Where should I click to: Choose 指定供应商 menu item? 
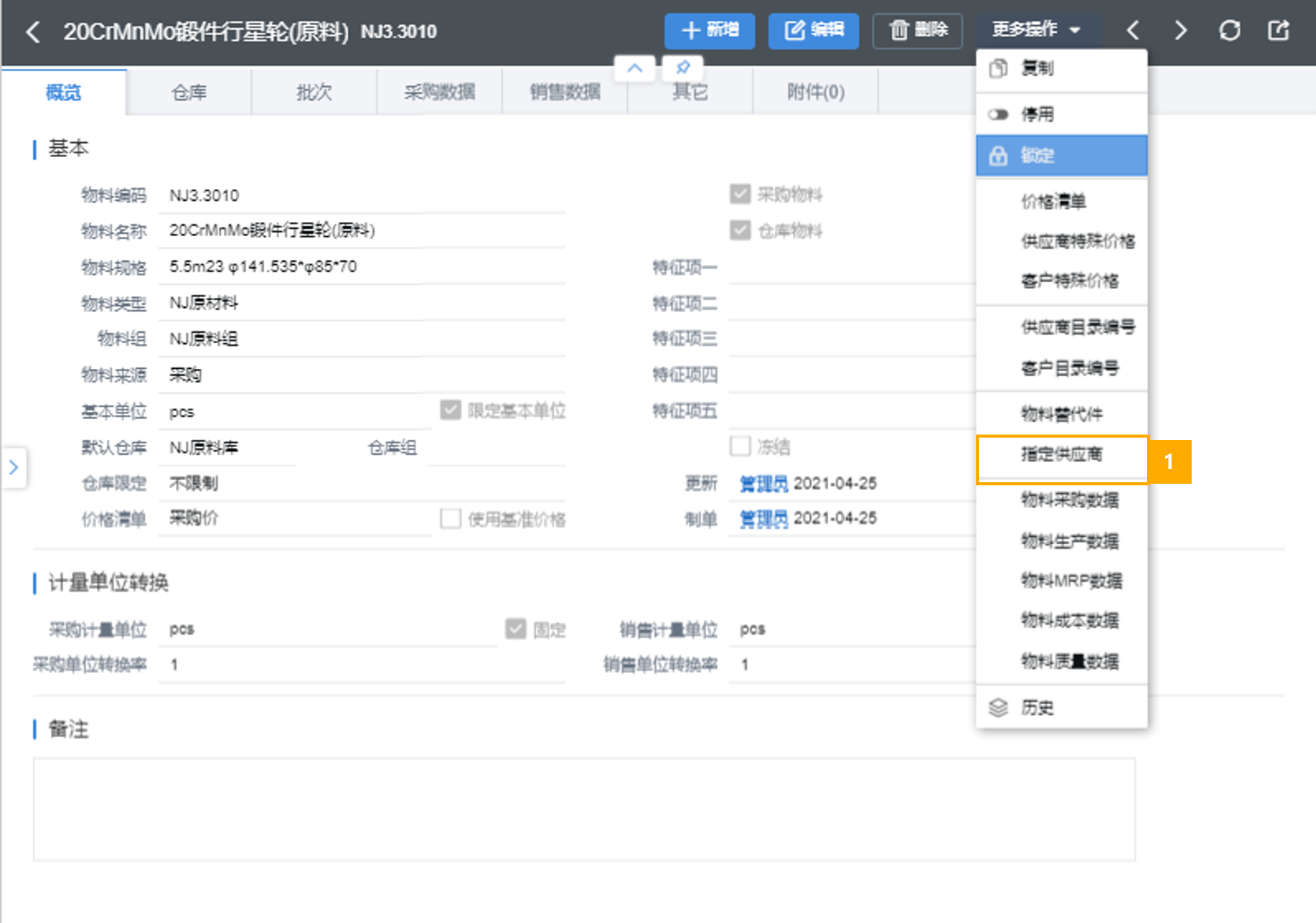click(1061, 455)
